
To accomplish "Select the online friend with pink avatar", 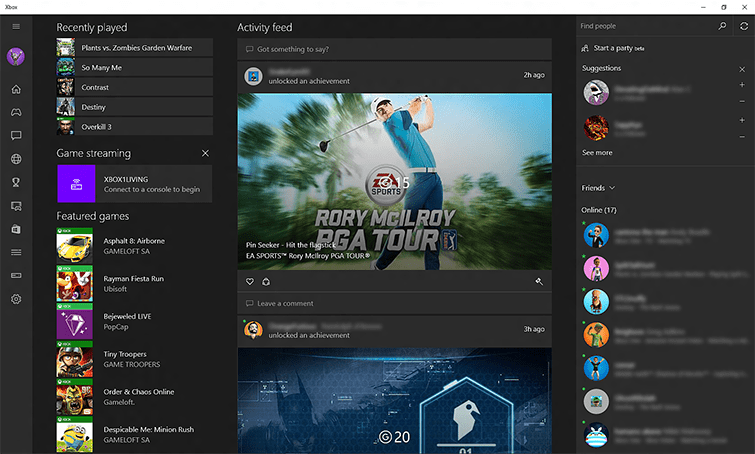I will tap(596, 269).
